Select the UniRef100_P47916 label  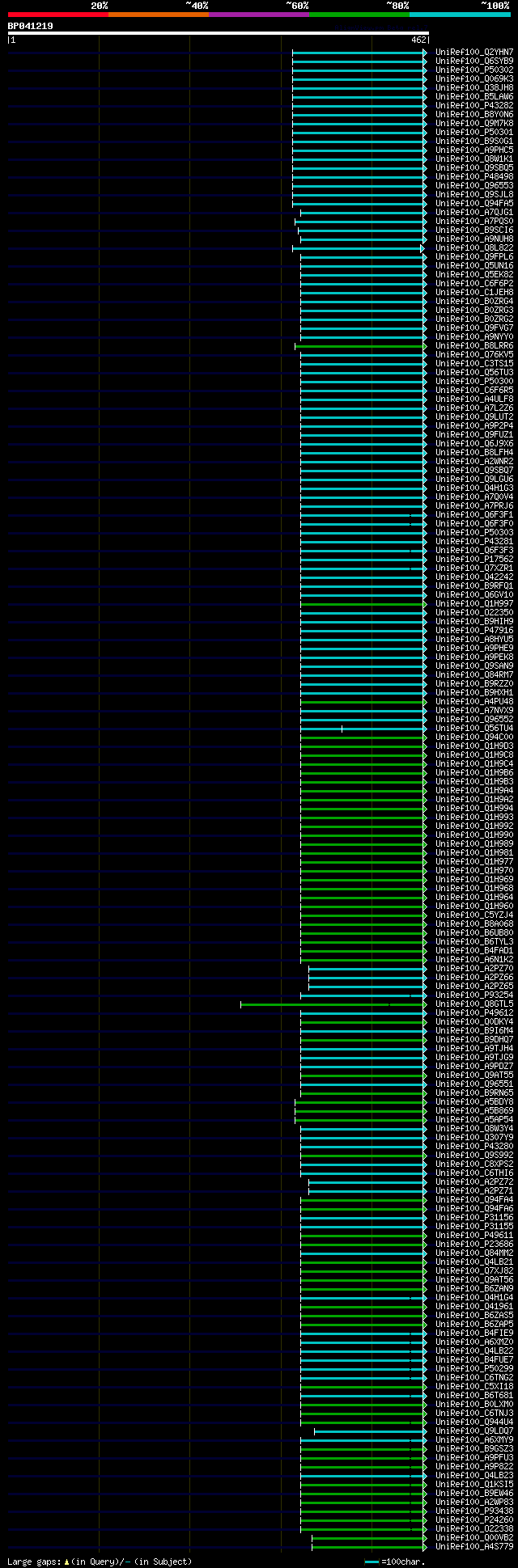tap(474, 630)
